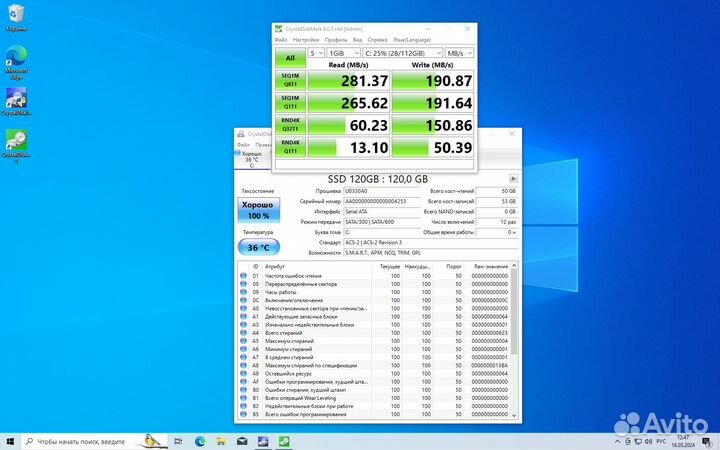Click the РУС language indicator
Image resolution: width=720 pixels, height=450 pixels.
pos(661,441)
